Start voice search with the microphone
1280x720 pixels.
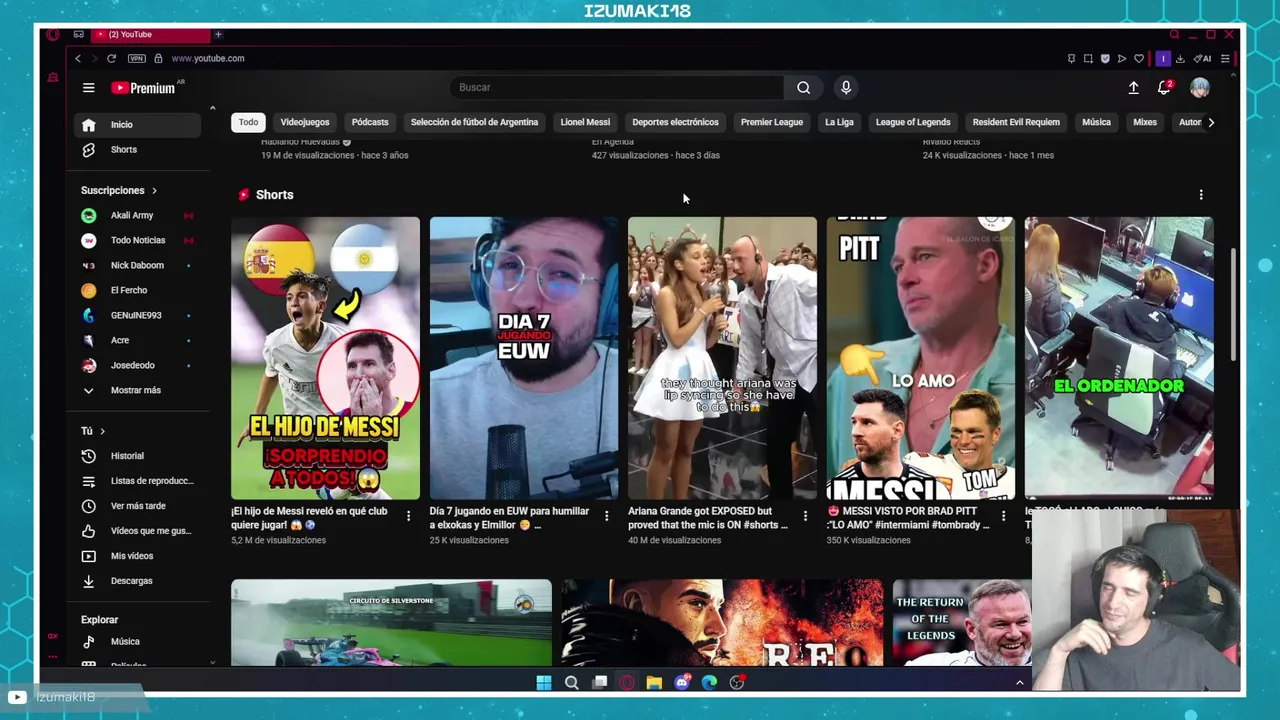[846, 87]
